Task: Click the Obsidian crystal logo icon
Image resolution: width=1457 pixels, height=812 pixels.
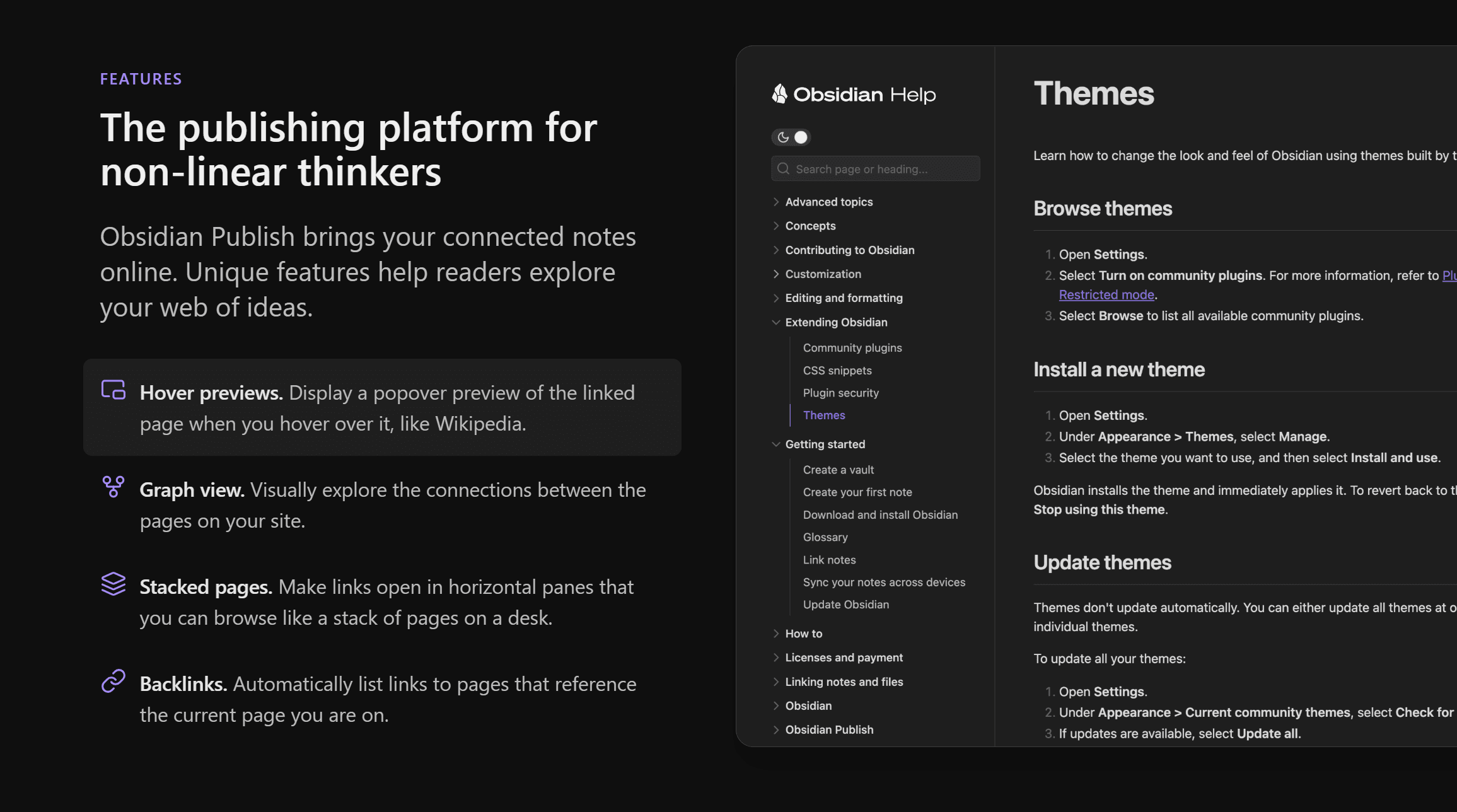Action: pos(780,94)
